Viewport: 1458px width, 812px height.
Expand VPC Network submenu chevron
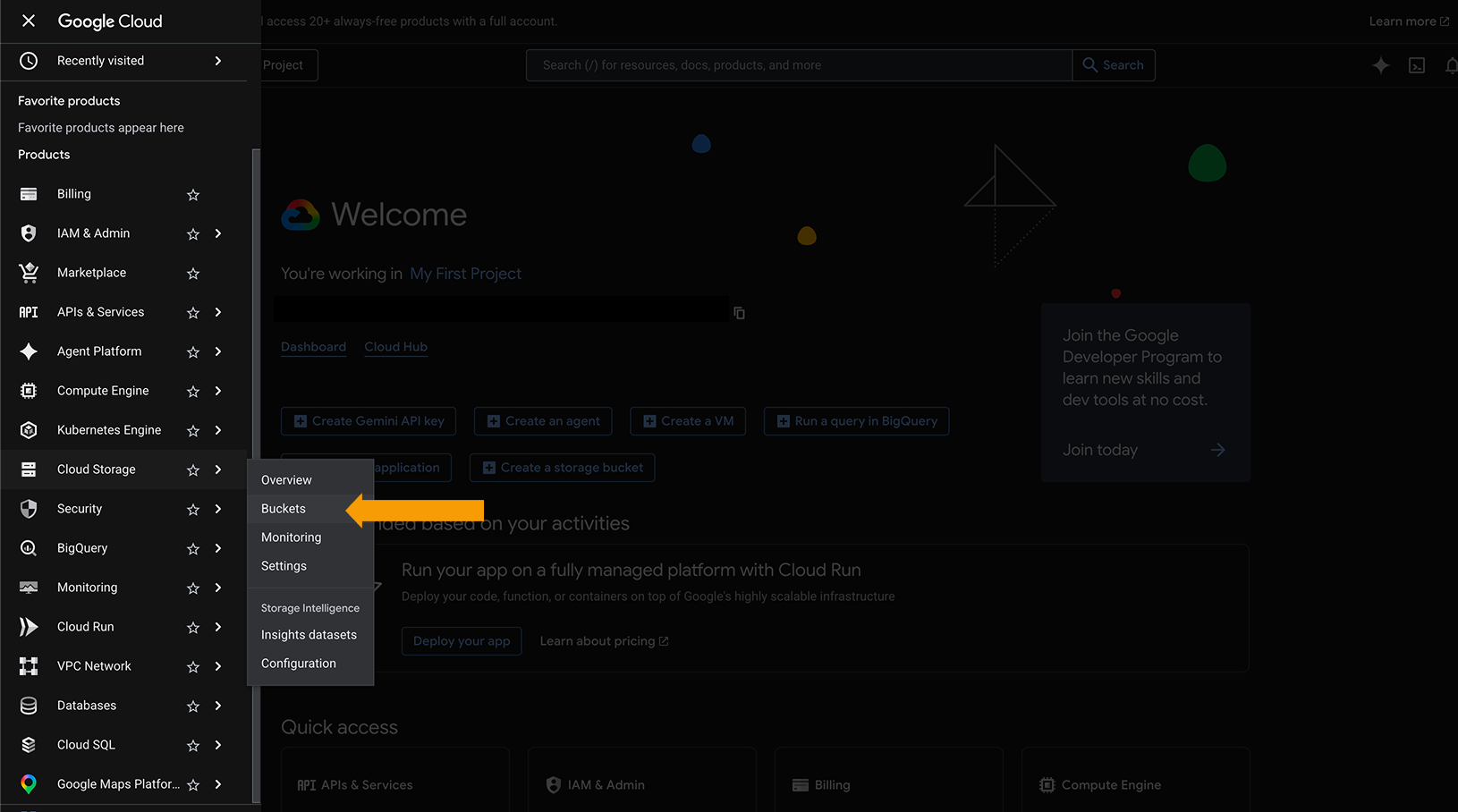(218, 666)
